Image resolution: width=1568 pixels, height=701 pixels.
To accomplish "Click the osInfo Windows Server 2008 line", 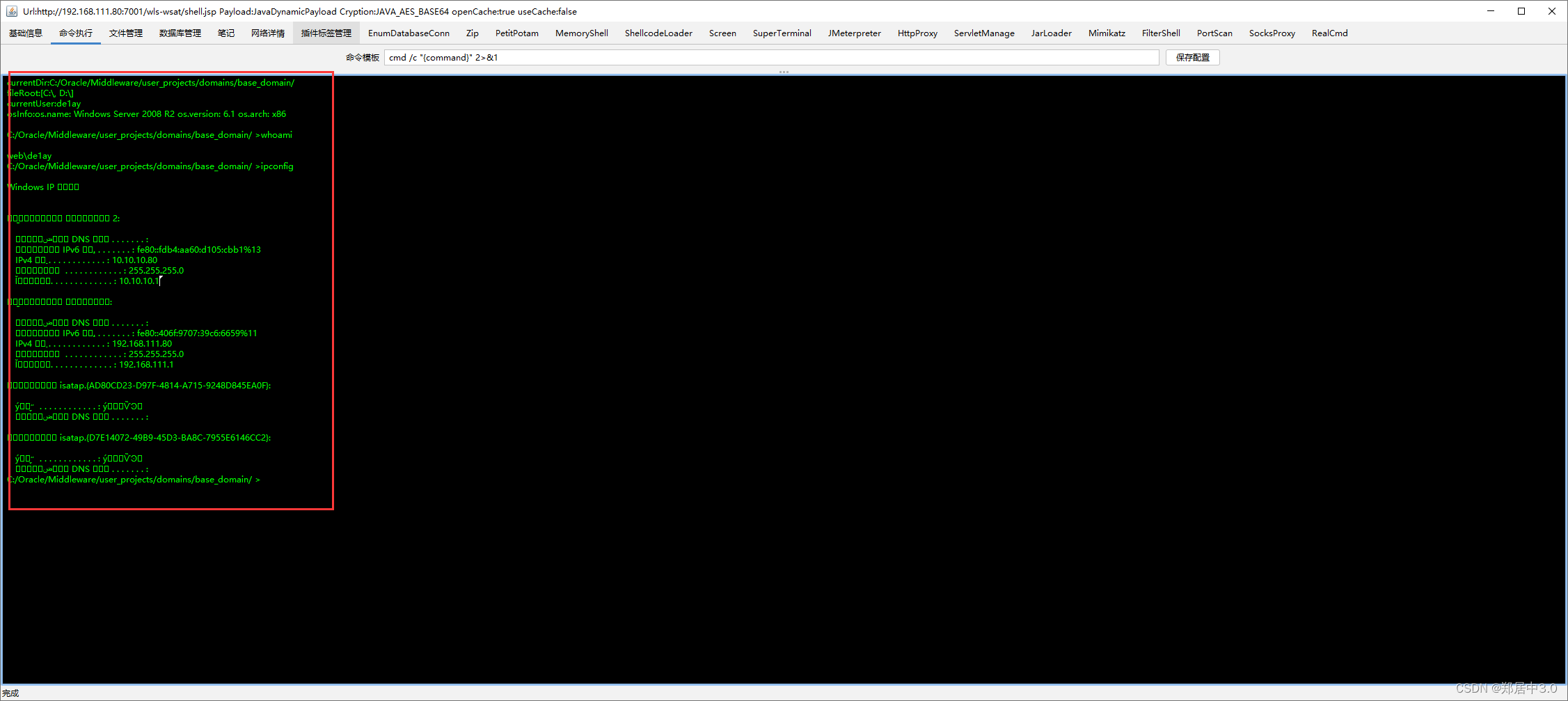I will click(x=146, y=114).
